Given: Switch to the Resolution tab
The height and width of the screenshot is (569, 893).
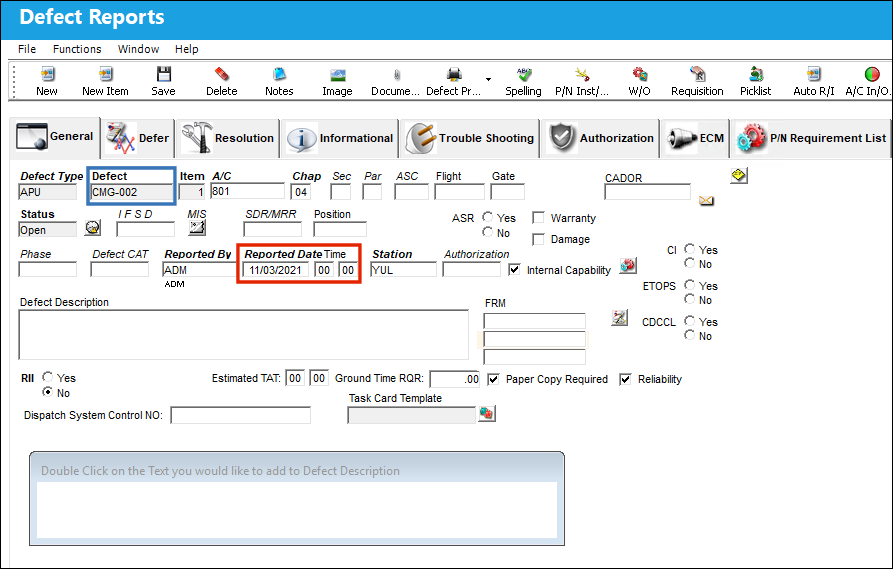Looking at the screenshot, I should pyautogui.click(x=228, y=138).
